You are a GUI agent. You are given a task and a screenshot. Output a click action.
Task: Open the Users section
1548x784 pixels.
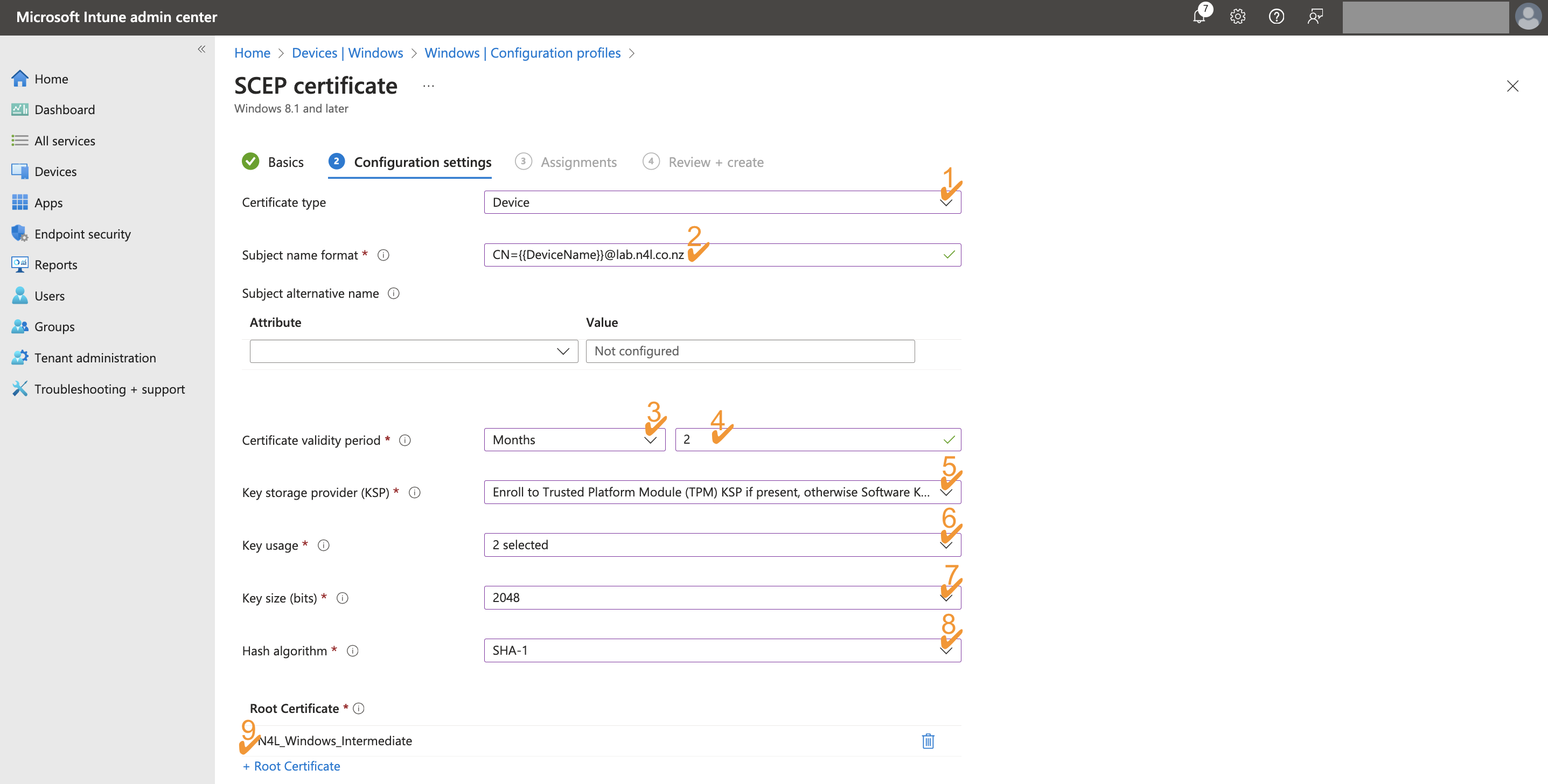50,296
